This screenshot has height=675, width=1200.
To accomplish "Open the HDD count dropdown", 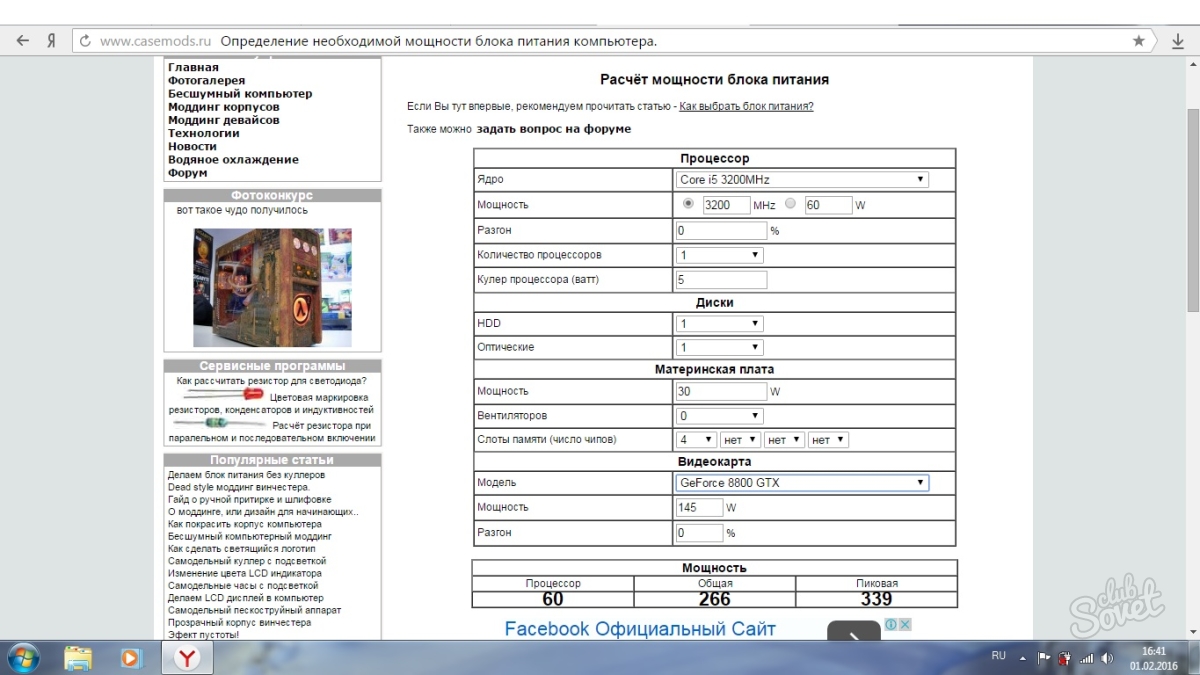I will click(x=720, y=324).
